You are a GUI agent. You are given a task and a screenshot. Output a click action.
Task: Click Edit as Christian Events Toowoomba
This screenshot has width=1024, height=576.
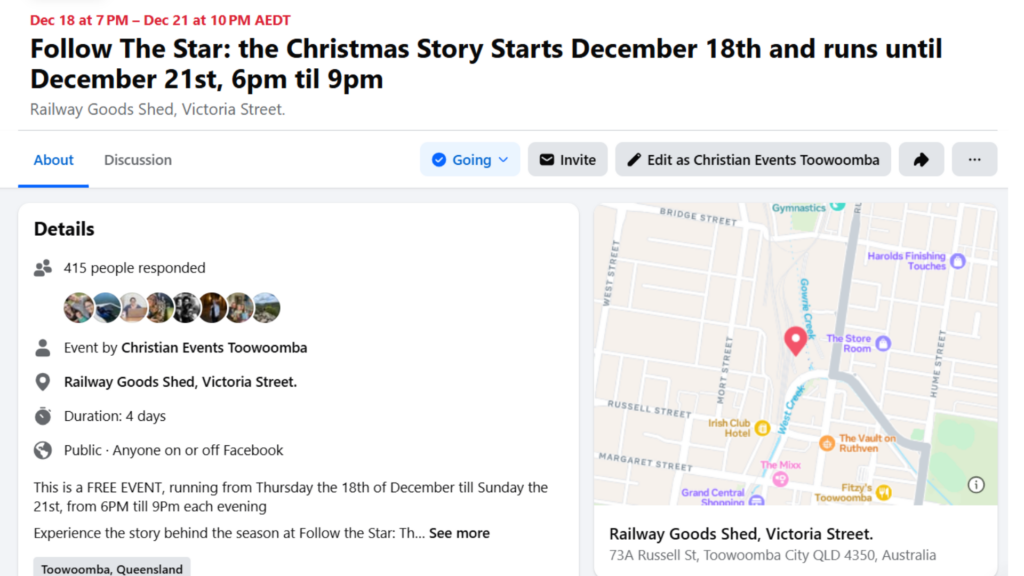tap(753, 160)
